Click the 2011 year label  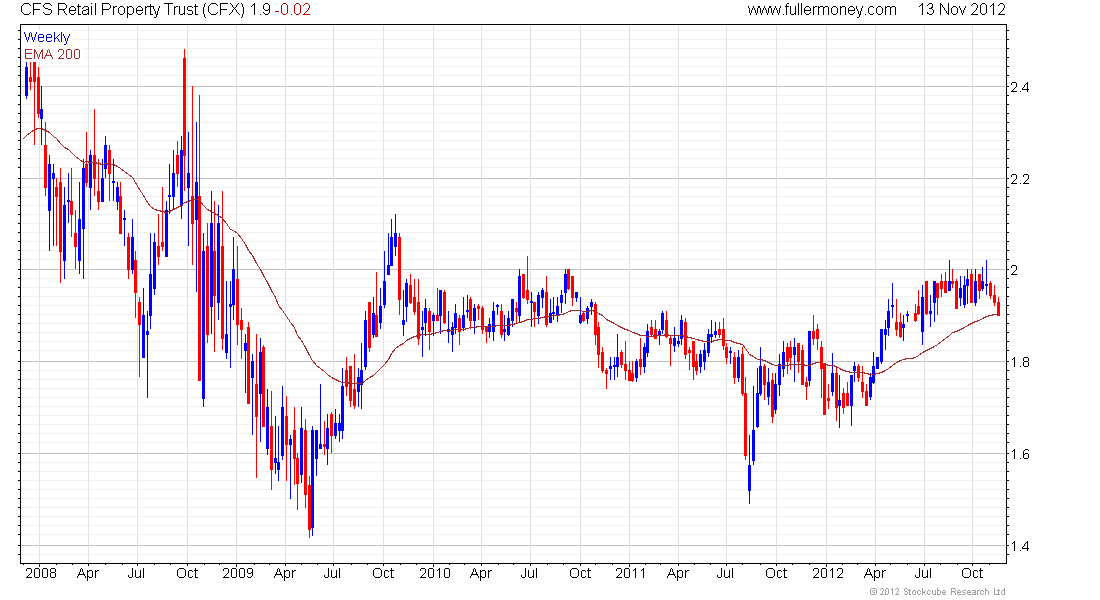click(631, 573)
